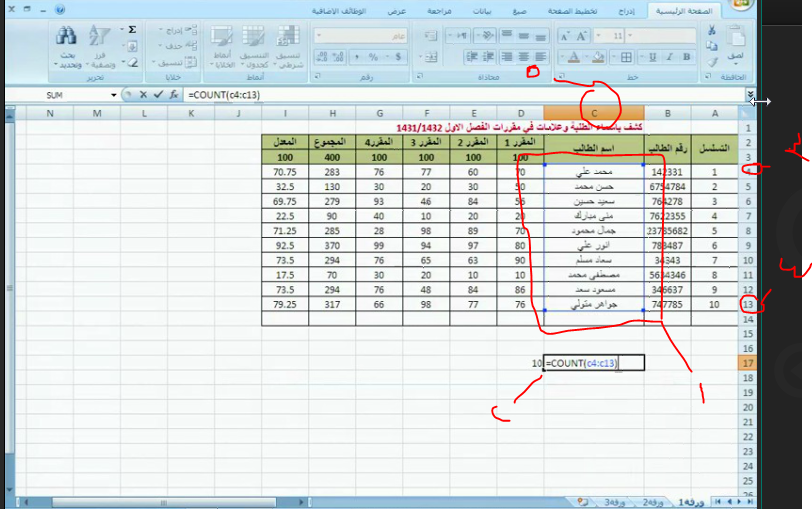Click the insert function fx icon
812x509 pixels.
(173, 95)
